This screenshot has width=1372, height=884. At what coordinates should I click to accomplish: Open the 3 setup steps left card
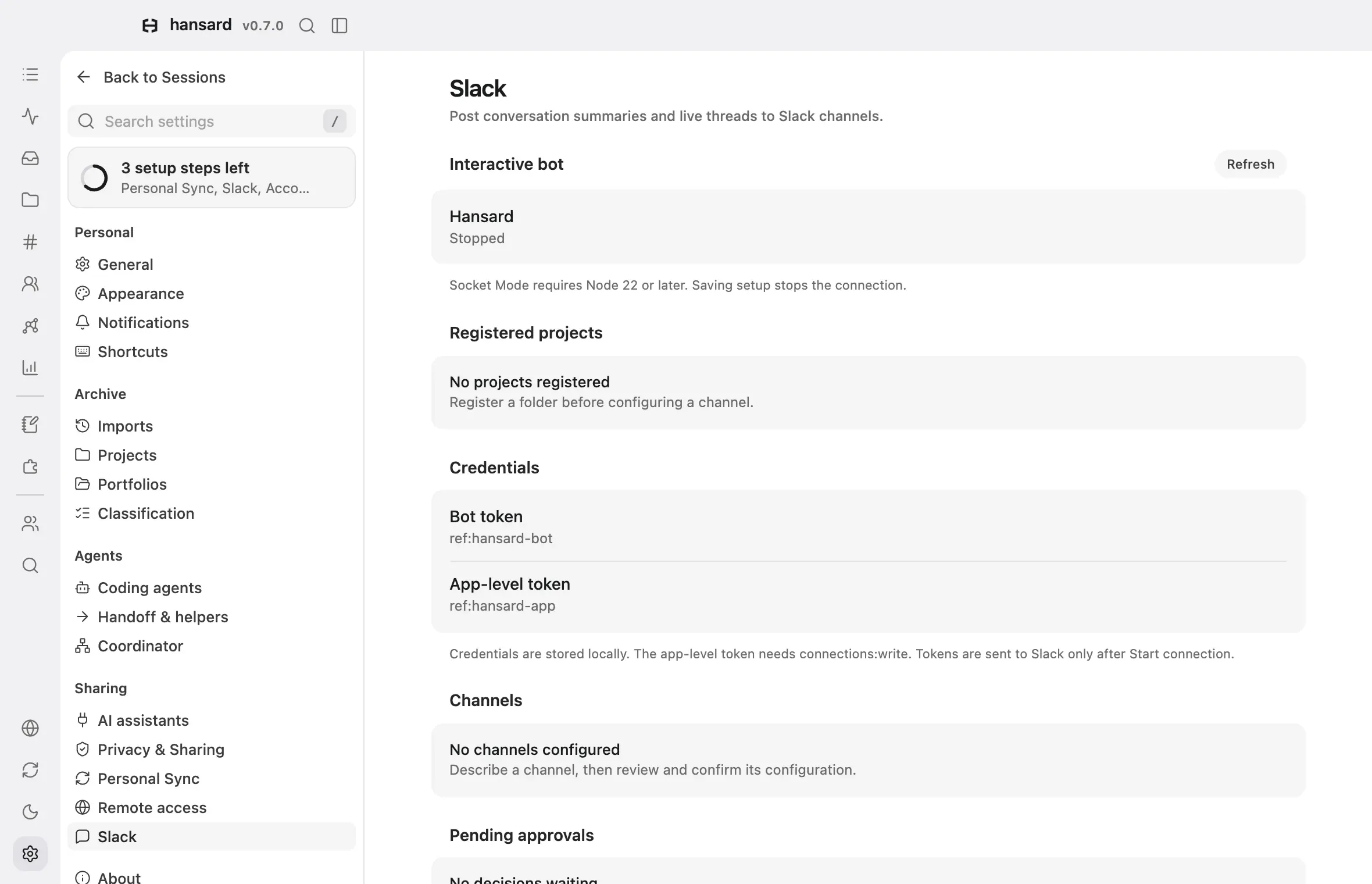pos(212,177)
